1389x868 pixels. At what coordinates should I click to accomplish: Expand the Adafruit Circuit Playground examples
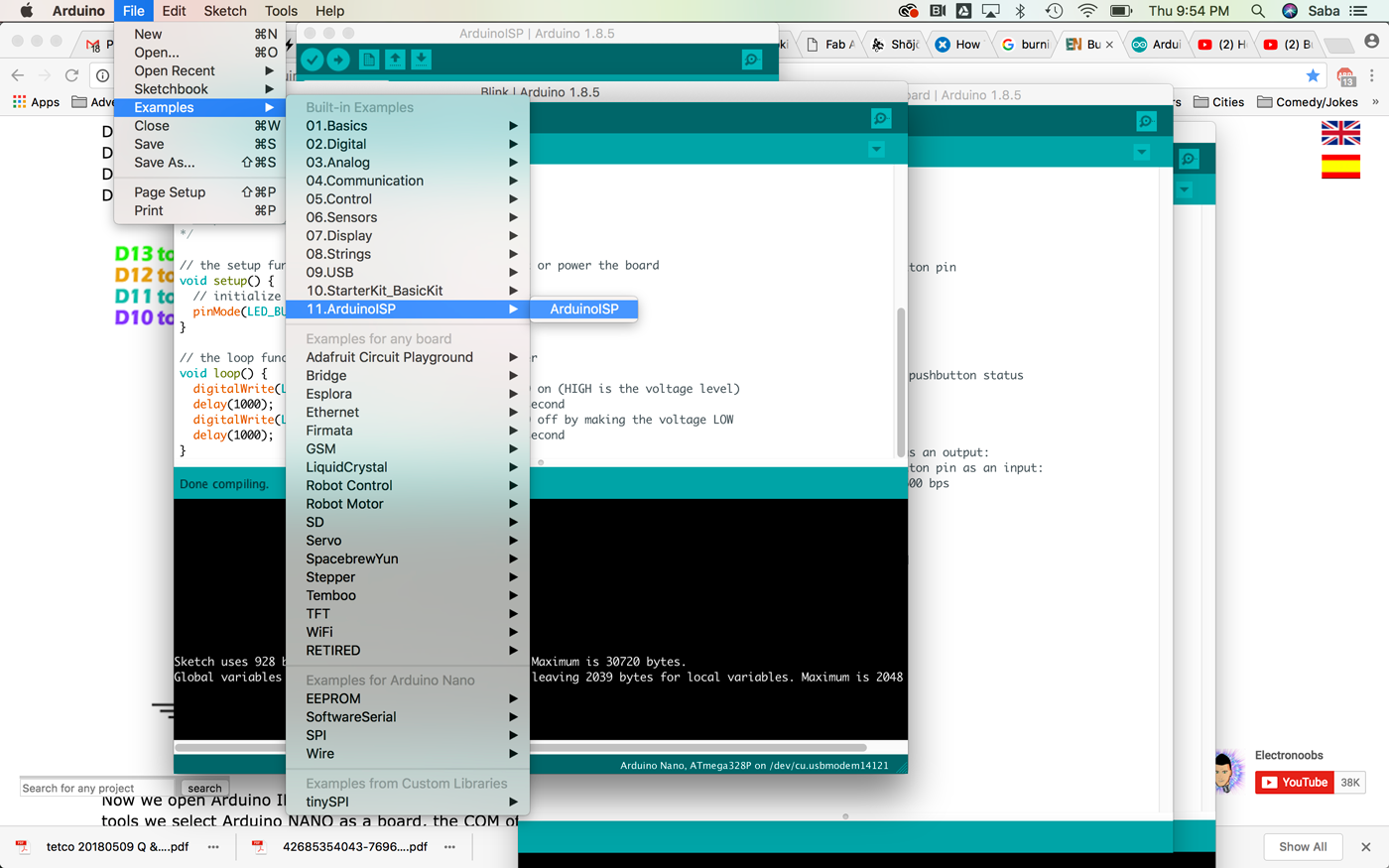click(407, 357)
